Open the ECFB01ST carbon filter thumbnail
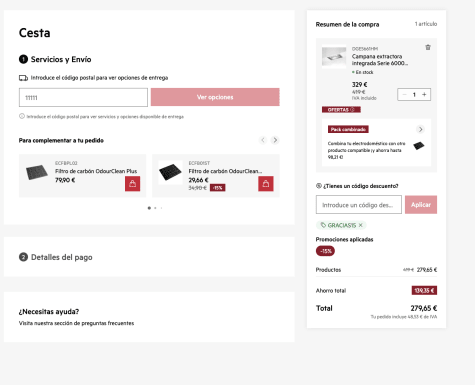Image resolution: width=475 pixels, height=385 pixels. [x=170, y=172]
